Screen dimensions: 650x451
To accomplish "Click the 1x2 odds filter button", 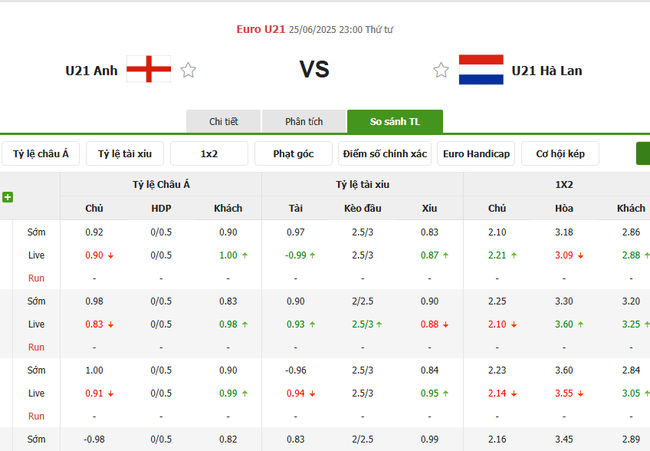I will pyautogui.click(x=209, y=154).
